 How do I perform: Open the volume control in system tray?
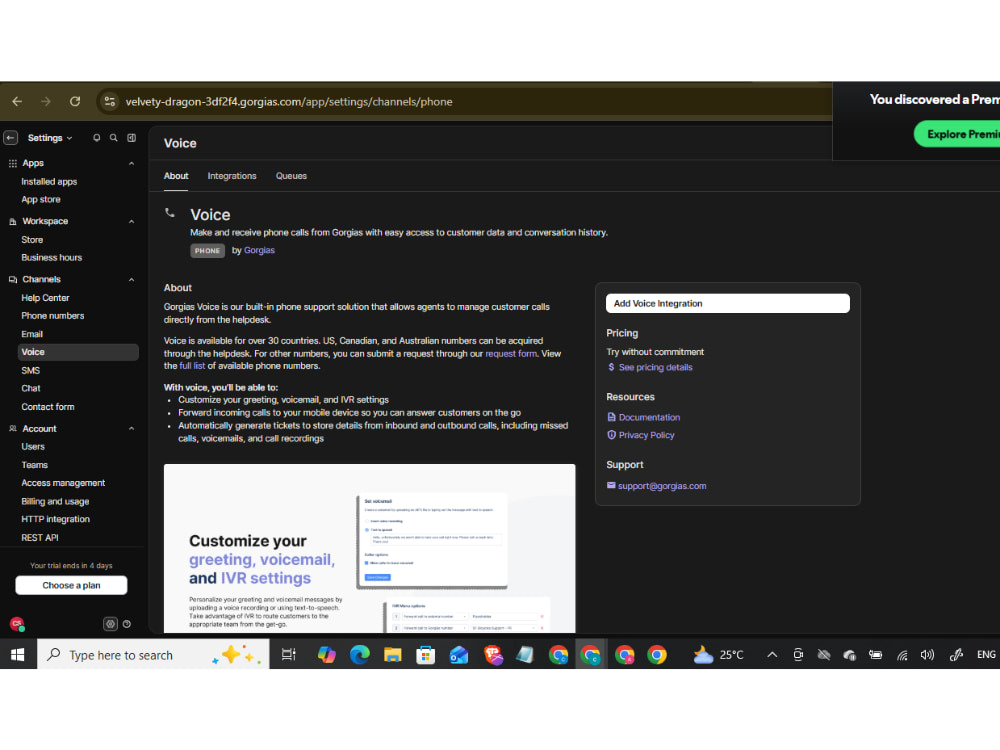pyautogui.click(x=927, y=655)
